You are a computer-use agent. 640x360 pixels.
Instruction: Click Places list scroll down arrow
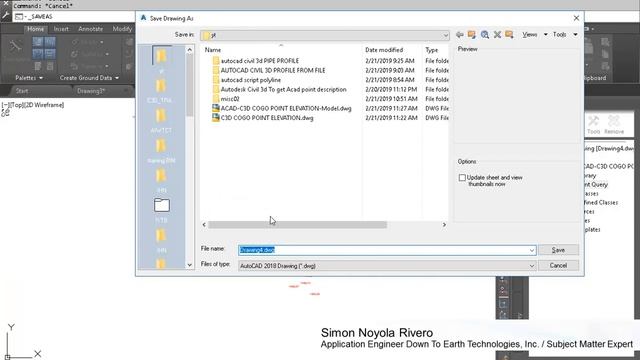[x=189, y=265]
